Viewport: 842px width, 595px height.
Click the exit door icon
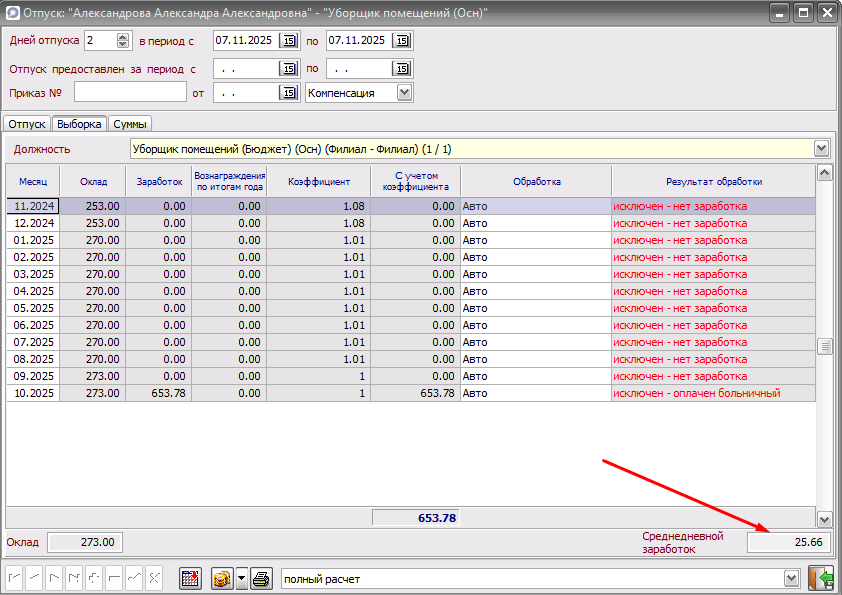(x=821, y=579)
